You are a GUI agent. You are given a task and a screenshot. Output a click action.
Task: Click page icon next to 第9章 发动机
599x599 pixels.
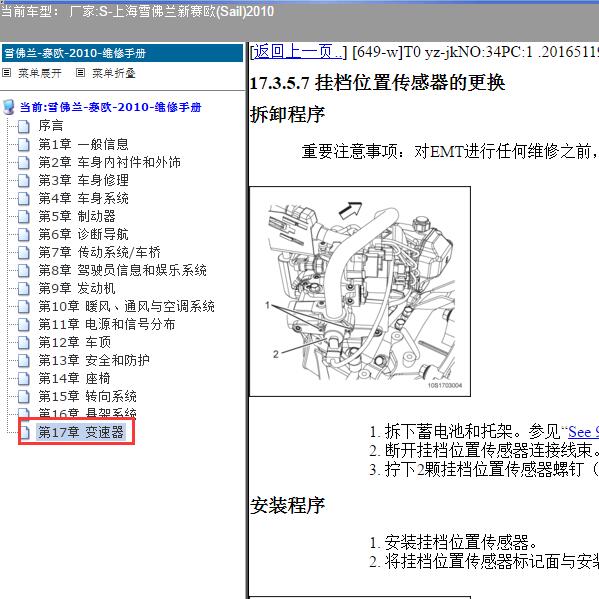tap(24, 288)
